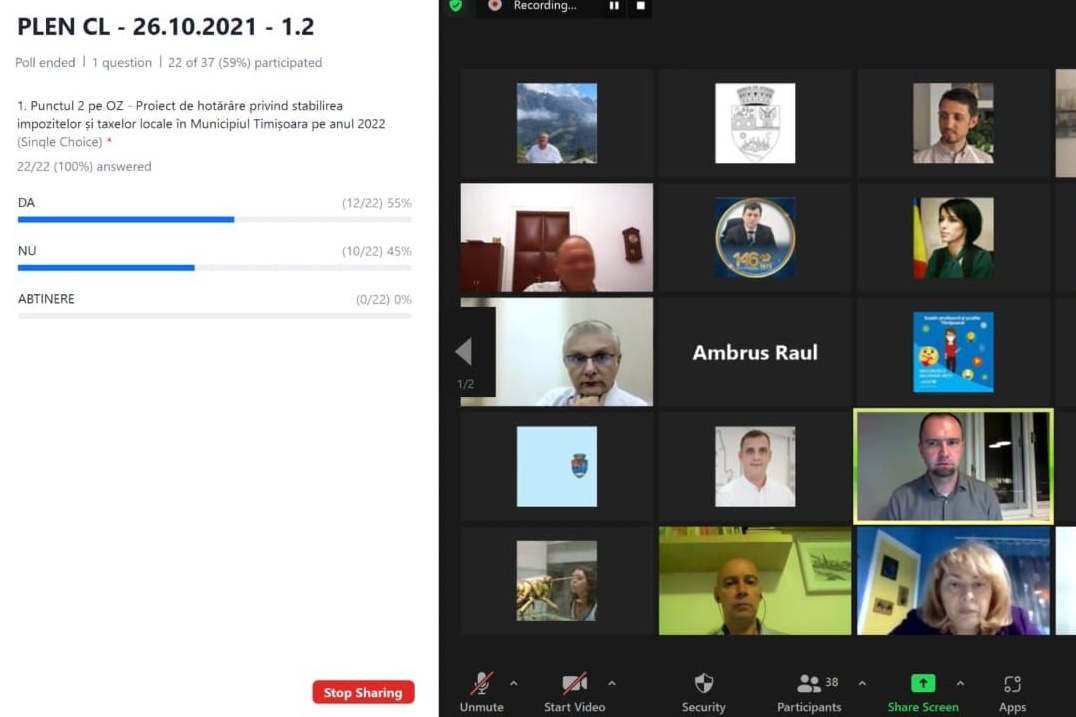Open the Apps icon
1076x717 pixels.
click(1012, 684)
